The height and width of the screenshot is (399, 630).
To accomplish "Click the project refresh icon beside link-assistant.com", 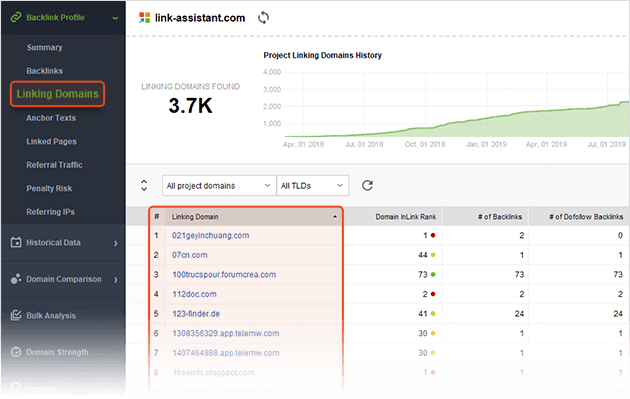I will (x=264, y=18).
